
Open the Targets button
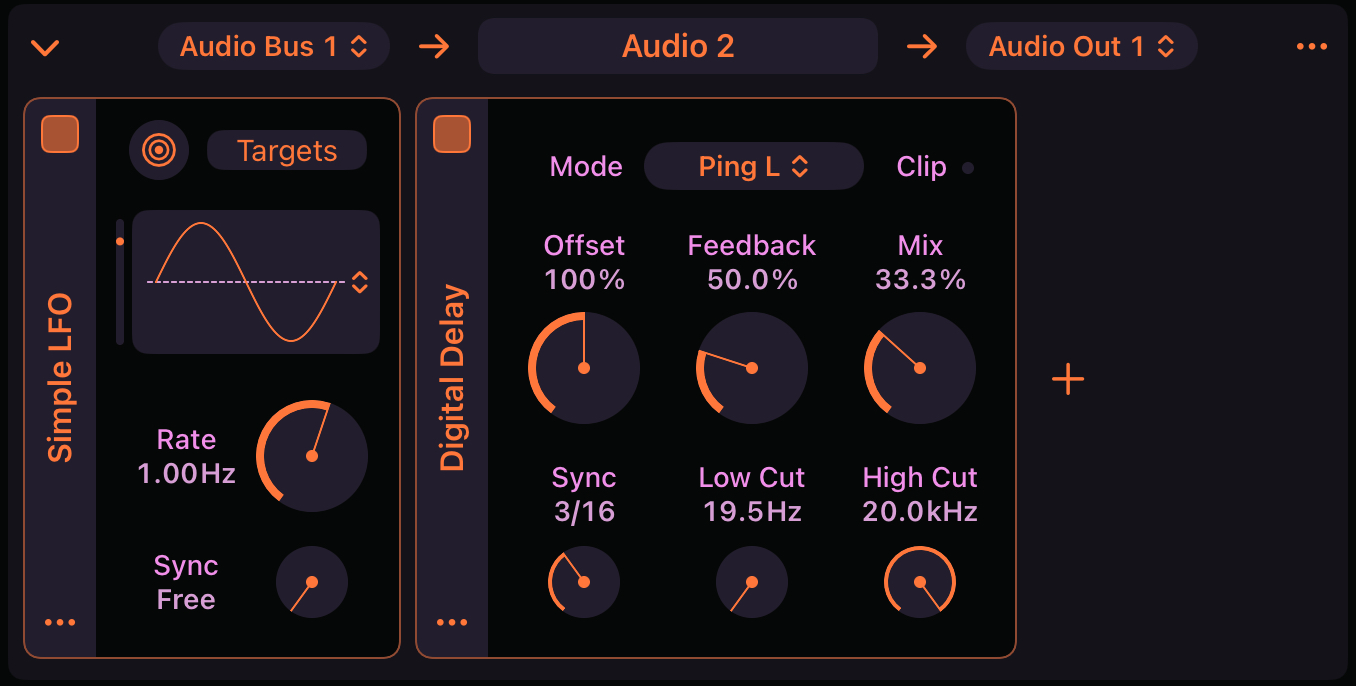pos(286,150)
